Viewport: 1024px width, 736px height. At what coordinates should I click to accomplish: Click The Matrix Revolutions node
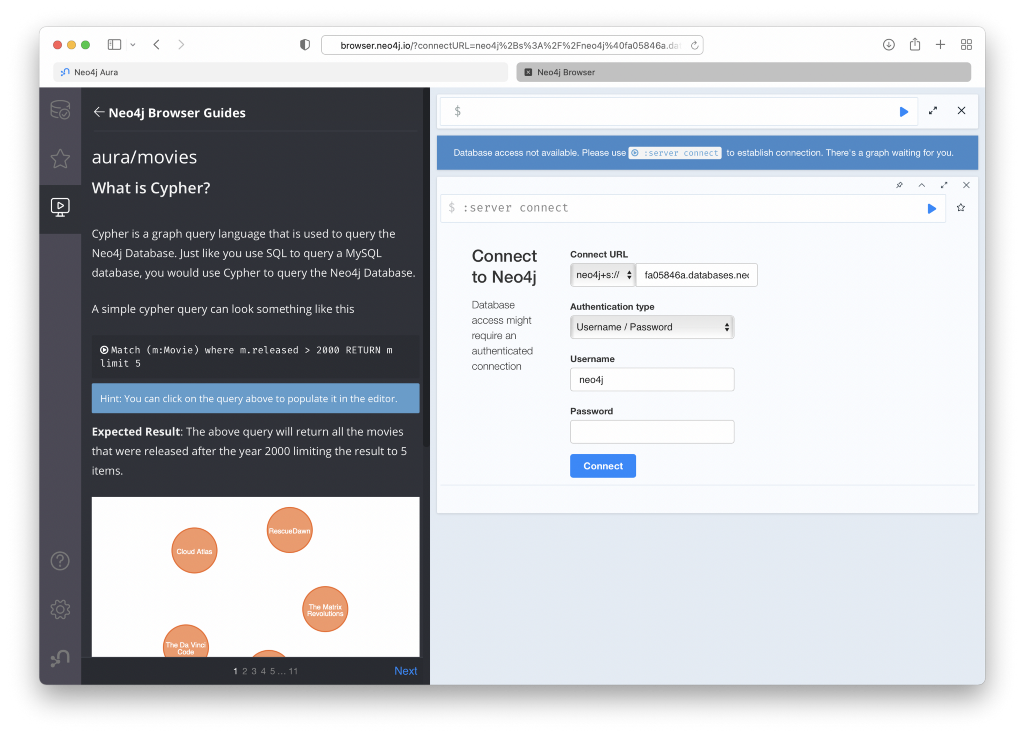coord(325,609)
